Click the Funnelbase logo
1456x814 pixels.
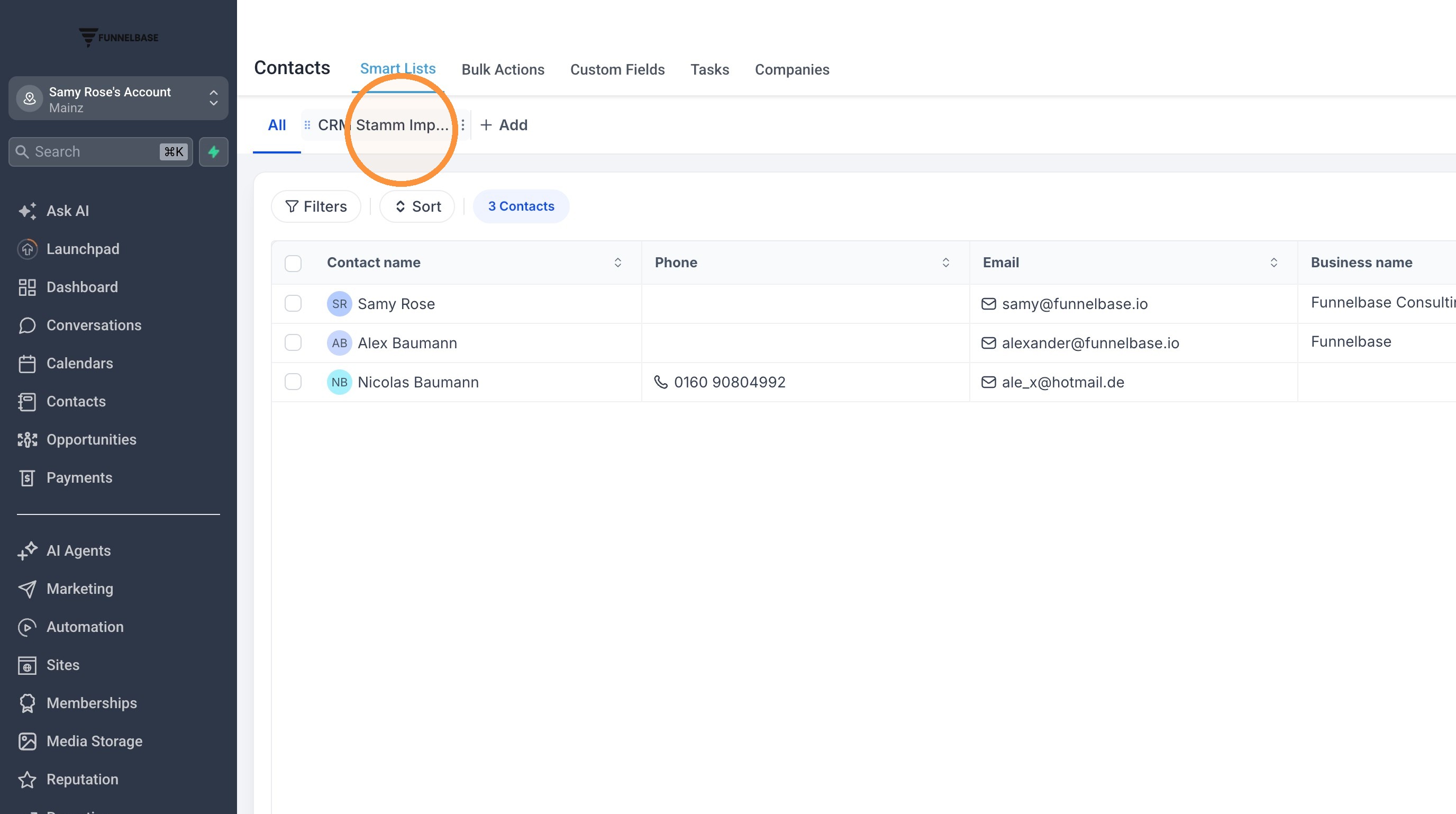(x=118, y=37)
